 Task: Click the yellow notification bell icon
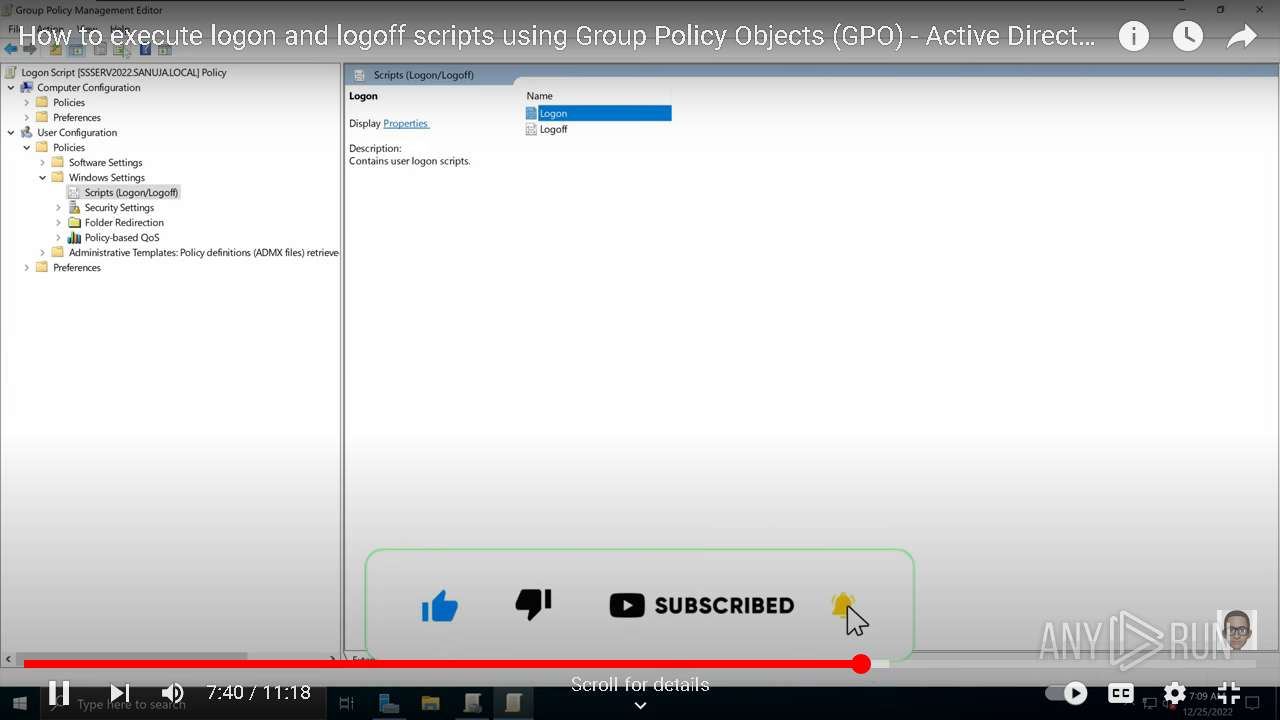[843, 605]
